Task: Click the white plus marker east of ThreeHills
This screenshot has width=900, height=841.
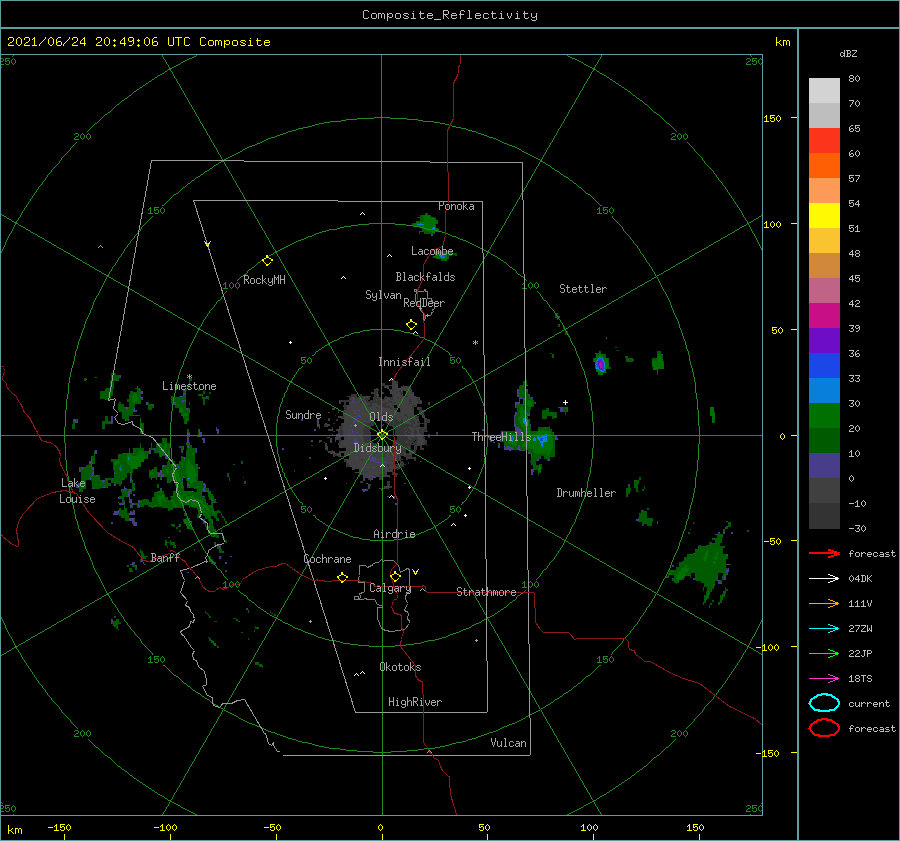Action: (x=565, y=402)
